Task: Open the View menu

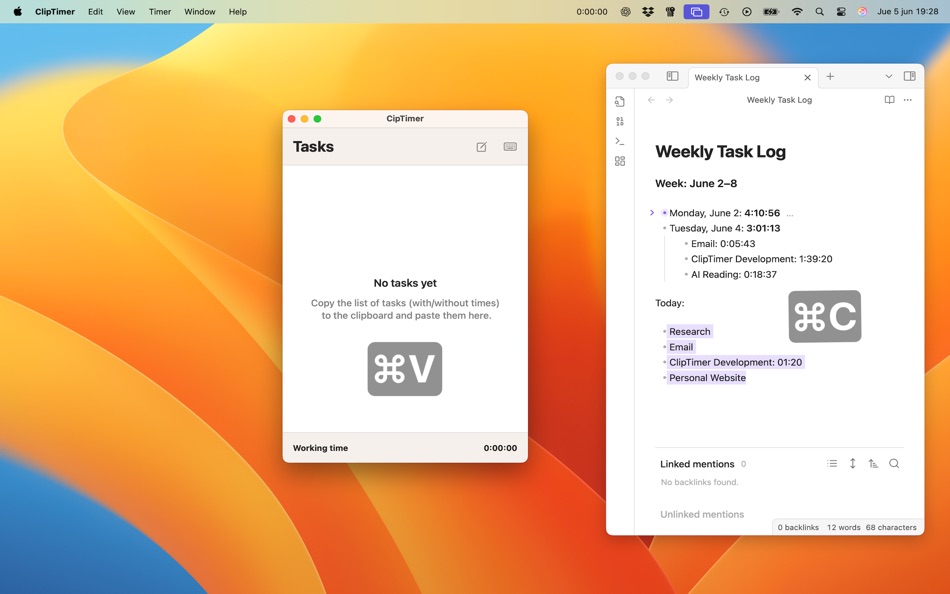Action: click(x=125, y=12)
